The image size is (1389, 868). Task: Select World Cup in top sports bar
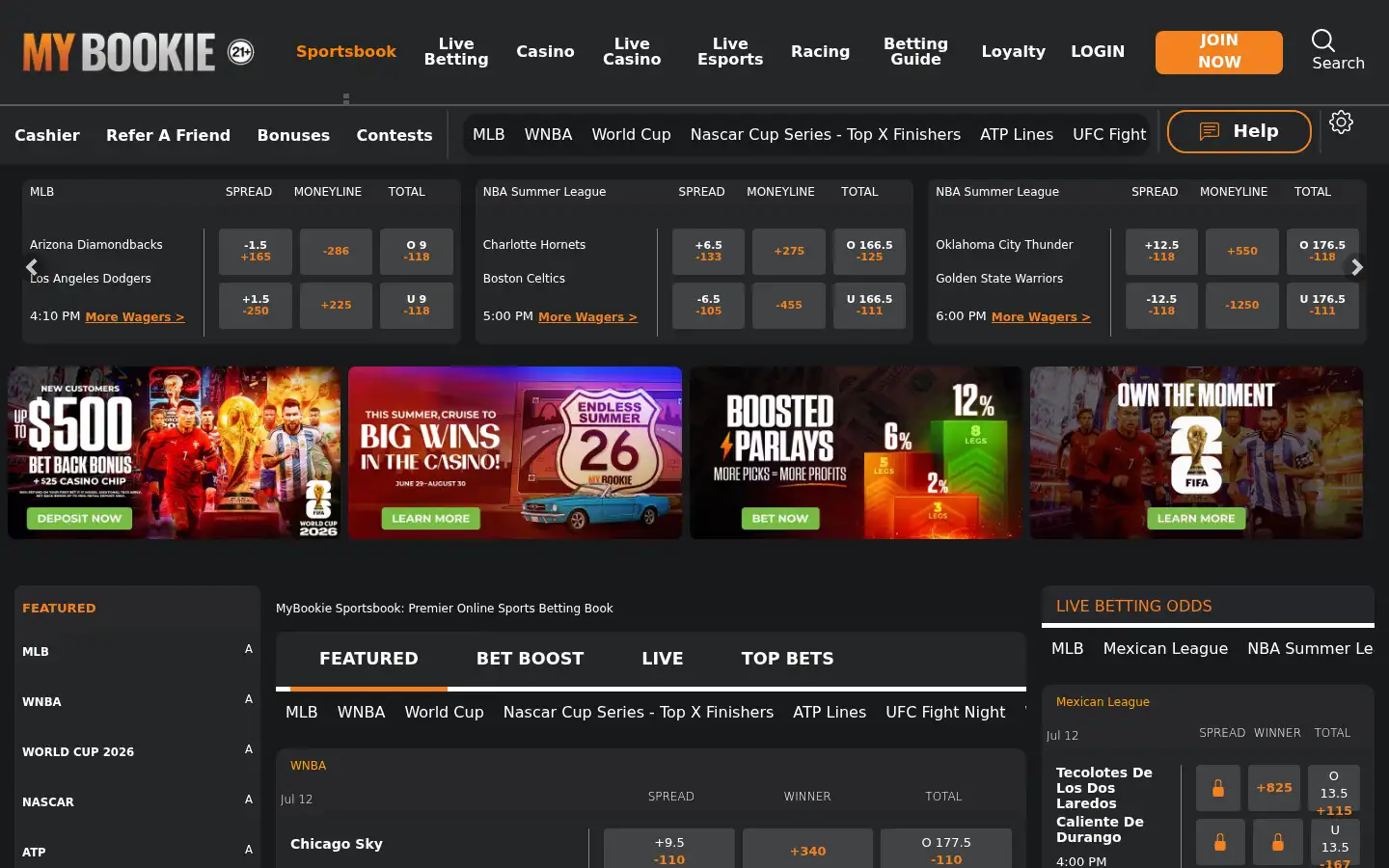pos(631,134)
